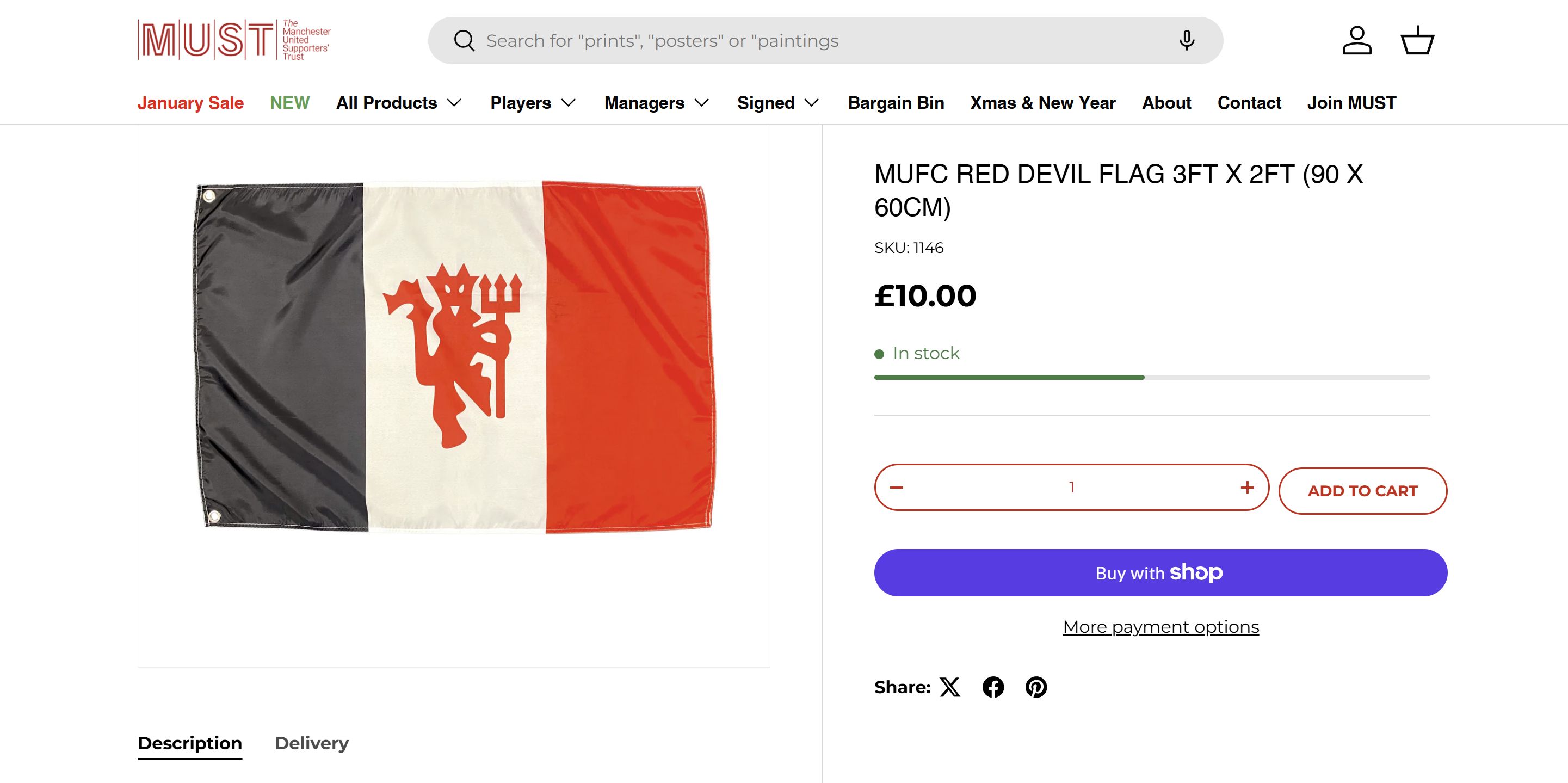Click ADD TO CART button

1362,491
